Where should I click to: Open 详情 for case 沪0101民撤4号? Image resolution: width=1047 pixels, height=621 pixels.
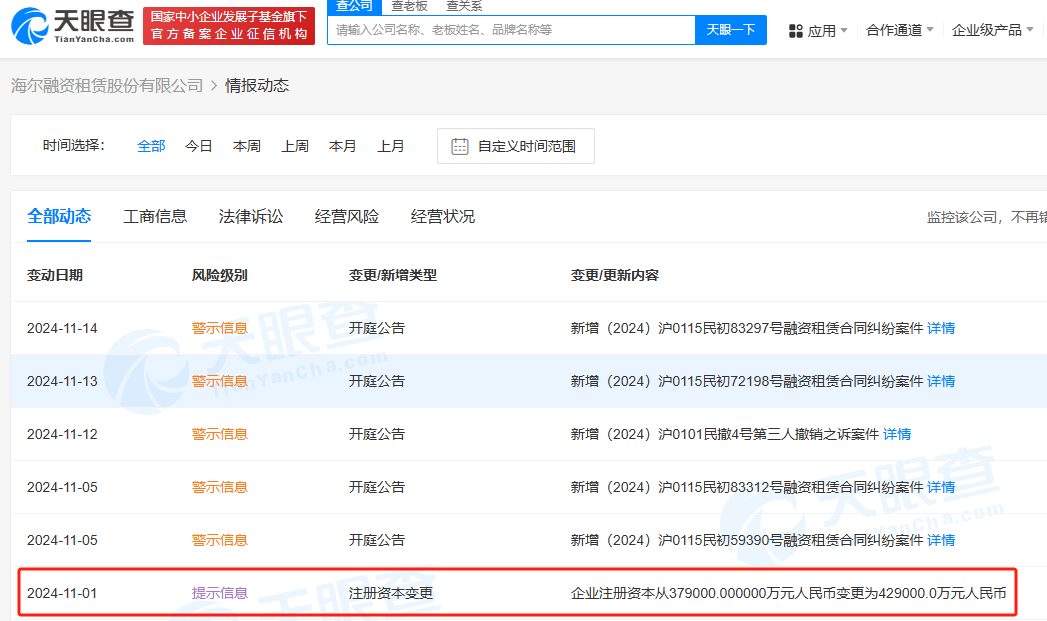(x=897, y=434)
